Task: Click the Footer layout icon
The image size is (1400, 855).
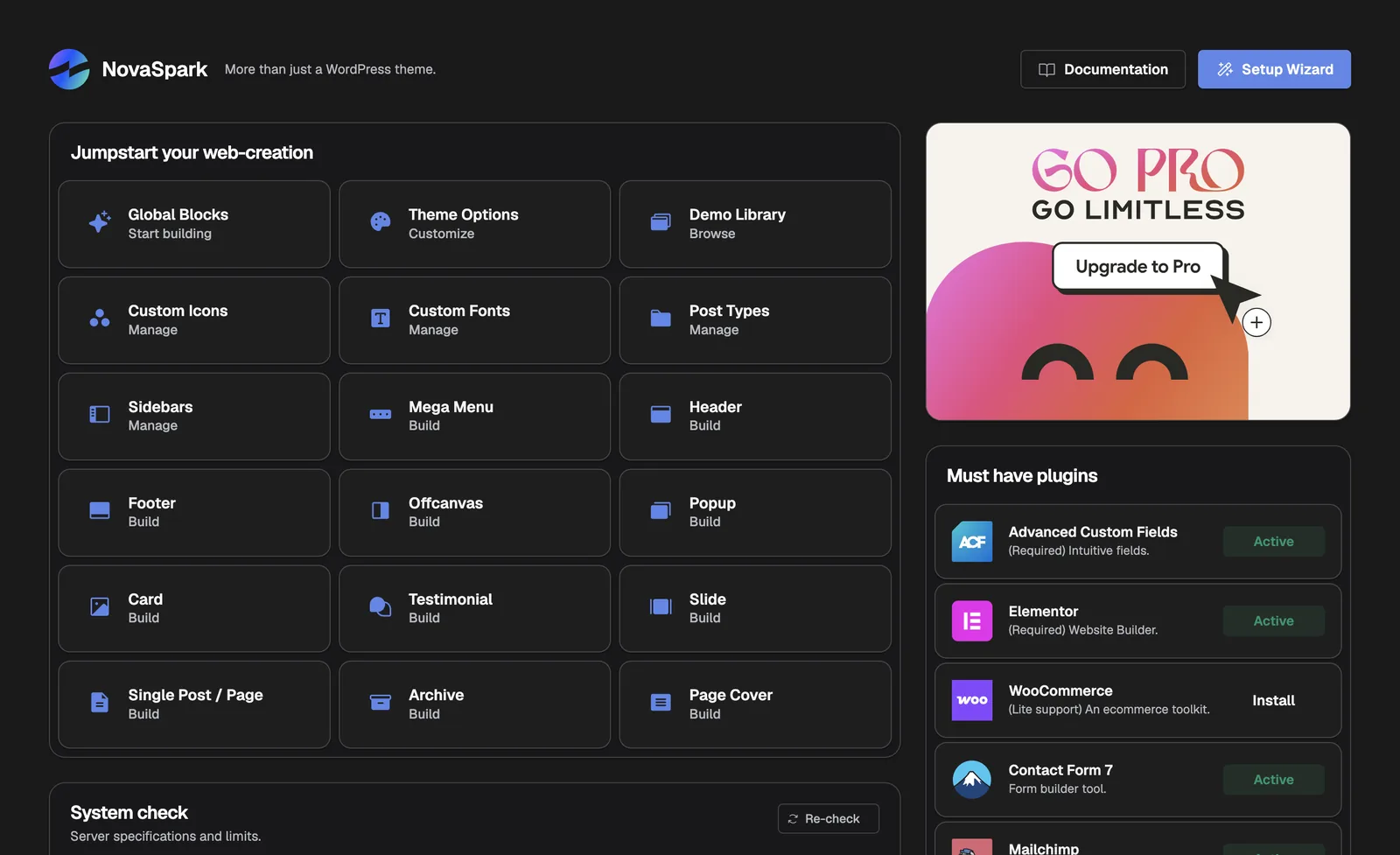Action: click(100, 511)
